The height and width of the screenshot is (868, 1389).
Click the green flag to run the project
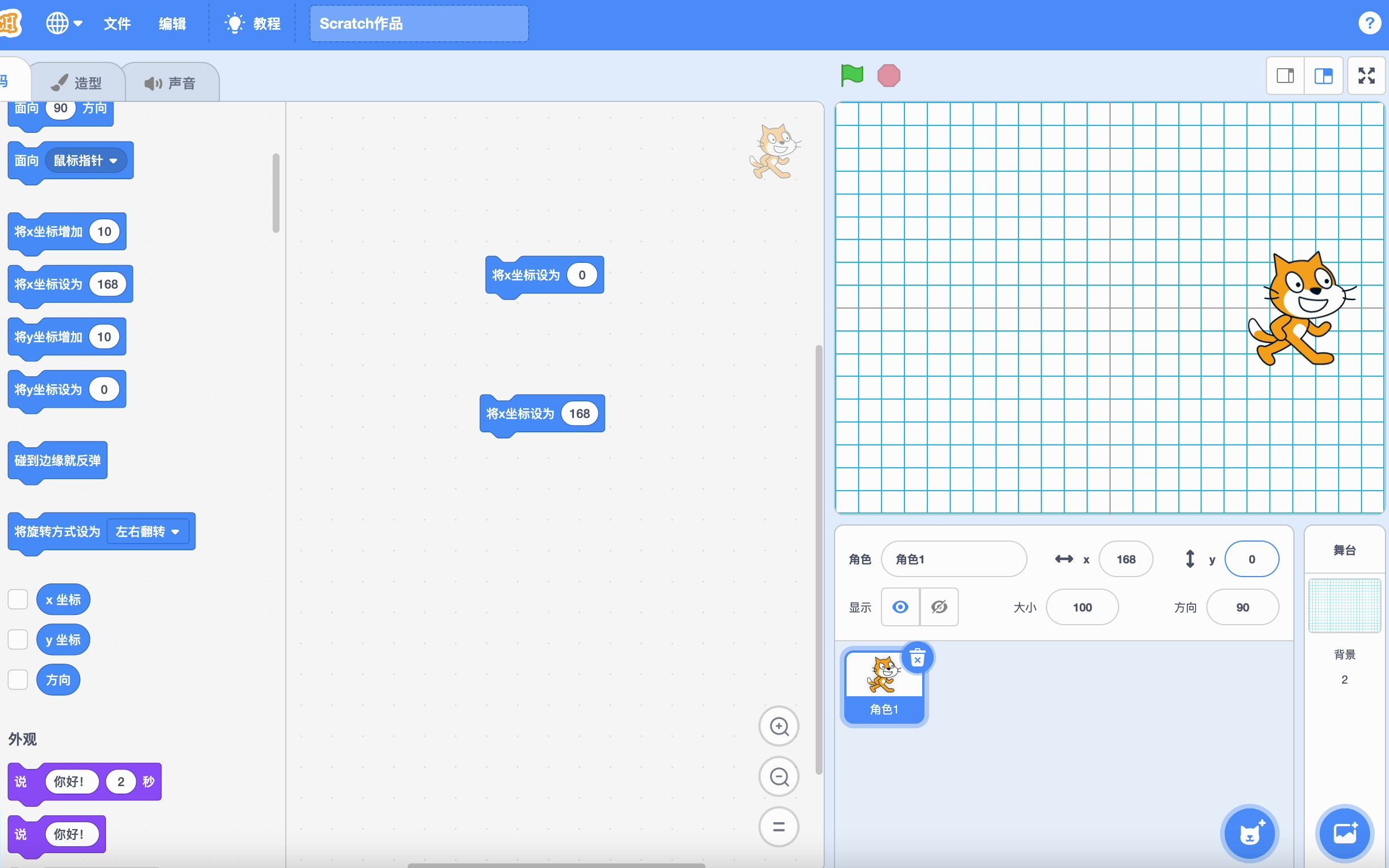pos(852,74)
